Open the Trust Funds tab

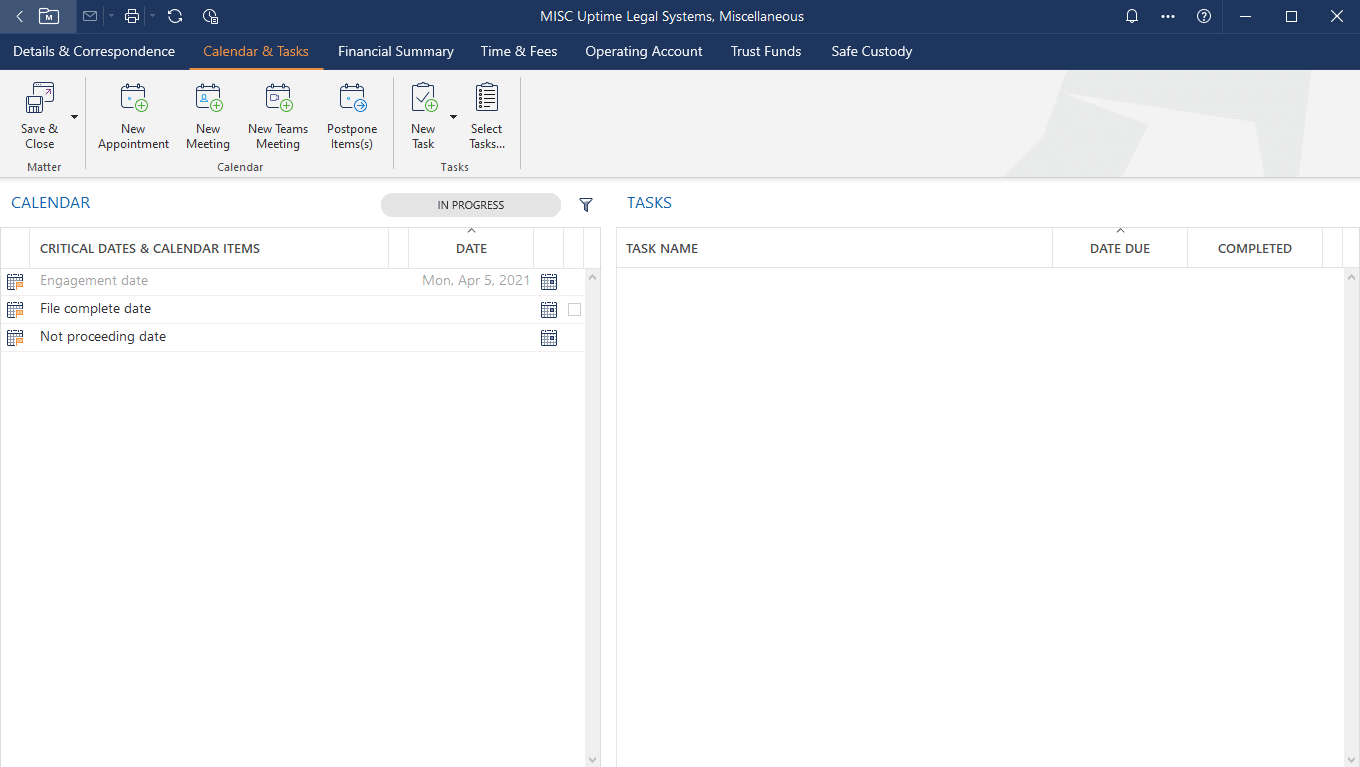coord(765,51)
